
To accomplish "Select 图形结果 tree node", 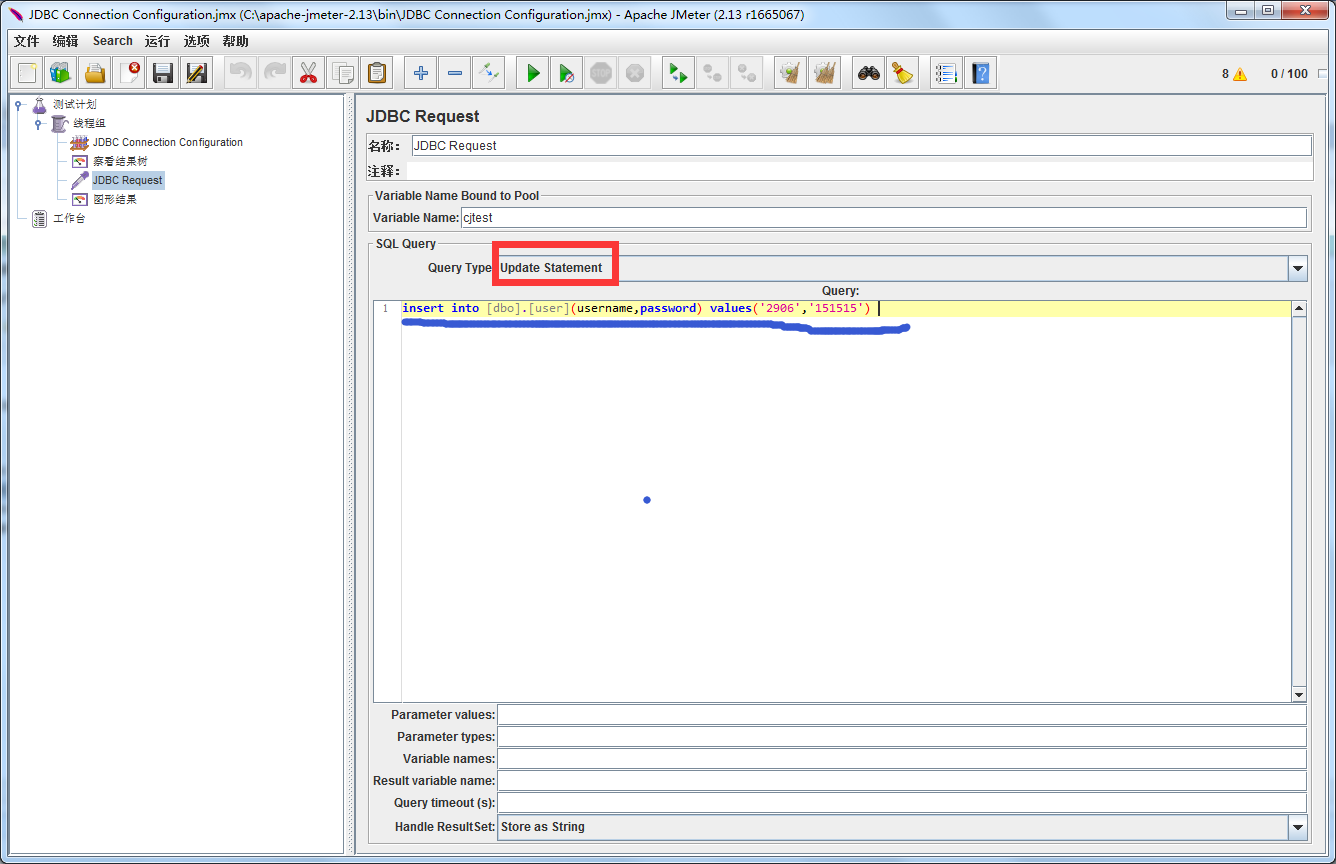I will tap(114, 199).
